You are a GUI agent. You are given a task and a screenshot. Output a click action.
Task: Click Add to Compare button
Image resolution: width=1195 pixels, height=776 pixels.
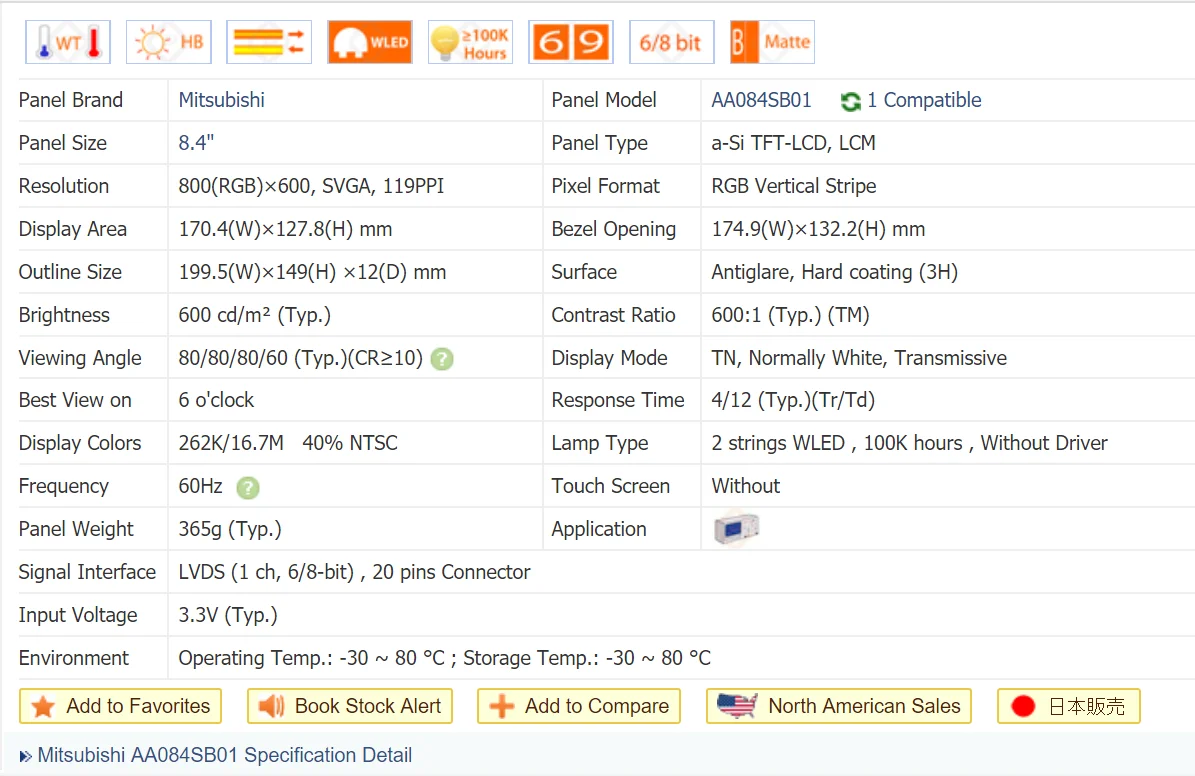click(x=578, y=706)
